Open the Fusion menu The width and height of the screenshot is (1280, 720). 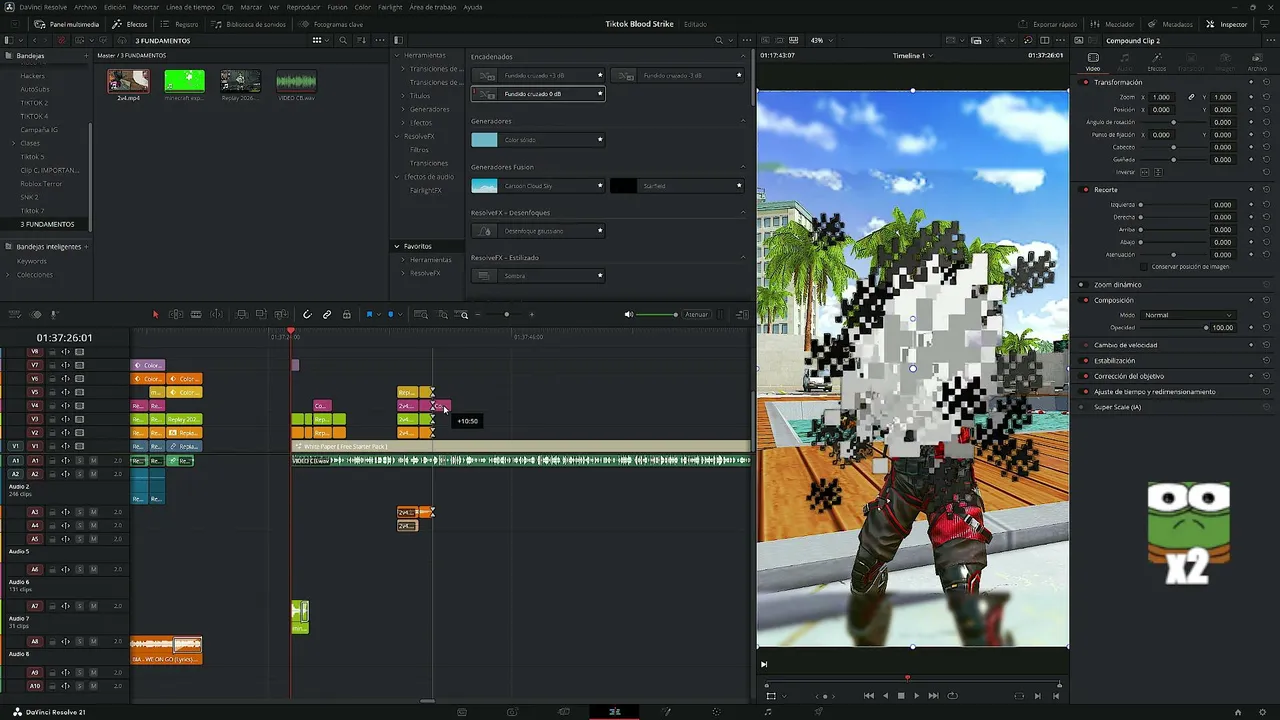tap(337, 7)
